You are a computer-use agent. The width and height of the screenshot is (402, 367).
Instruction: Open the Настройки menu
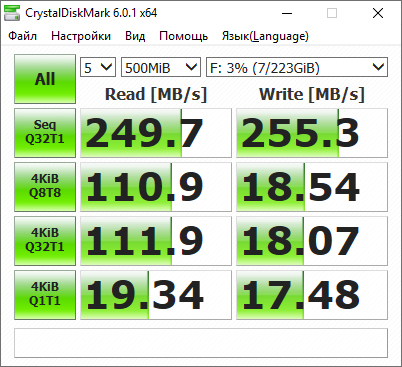coord(81,36)
